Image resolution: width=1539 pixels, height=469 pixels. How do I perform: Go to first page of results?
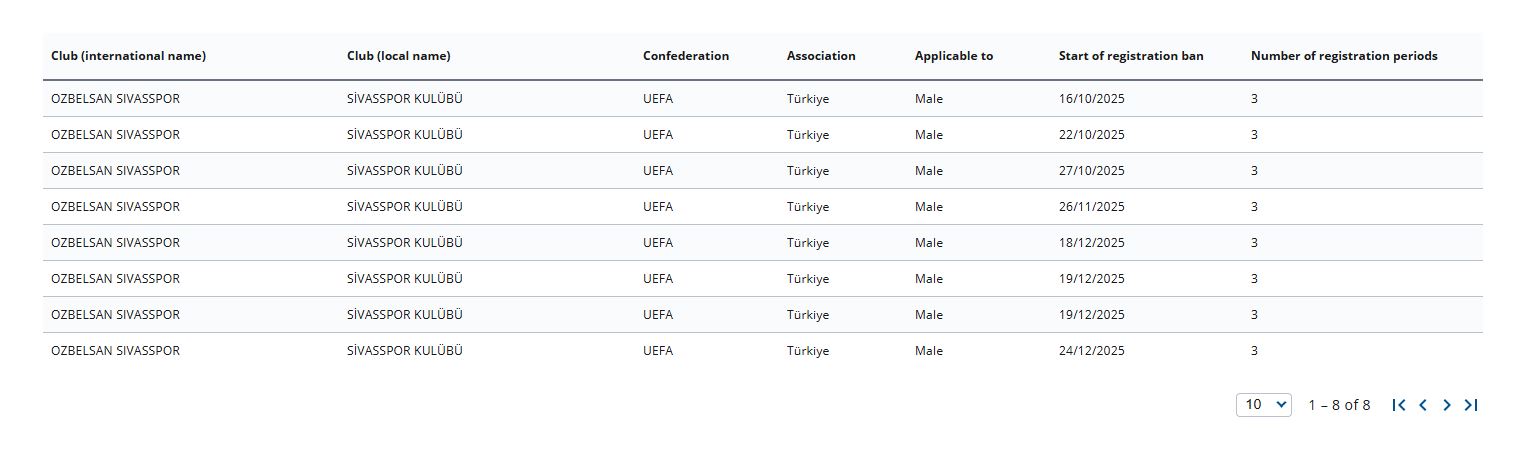1399,405
